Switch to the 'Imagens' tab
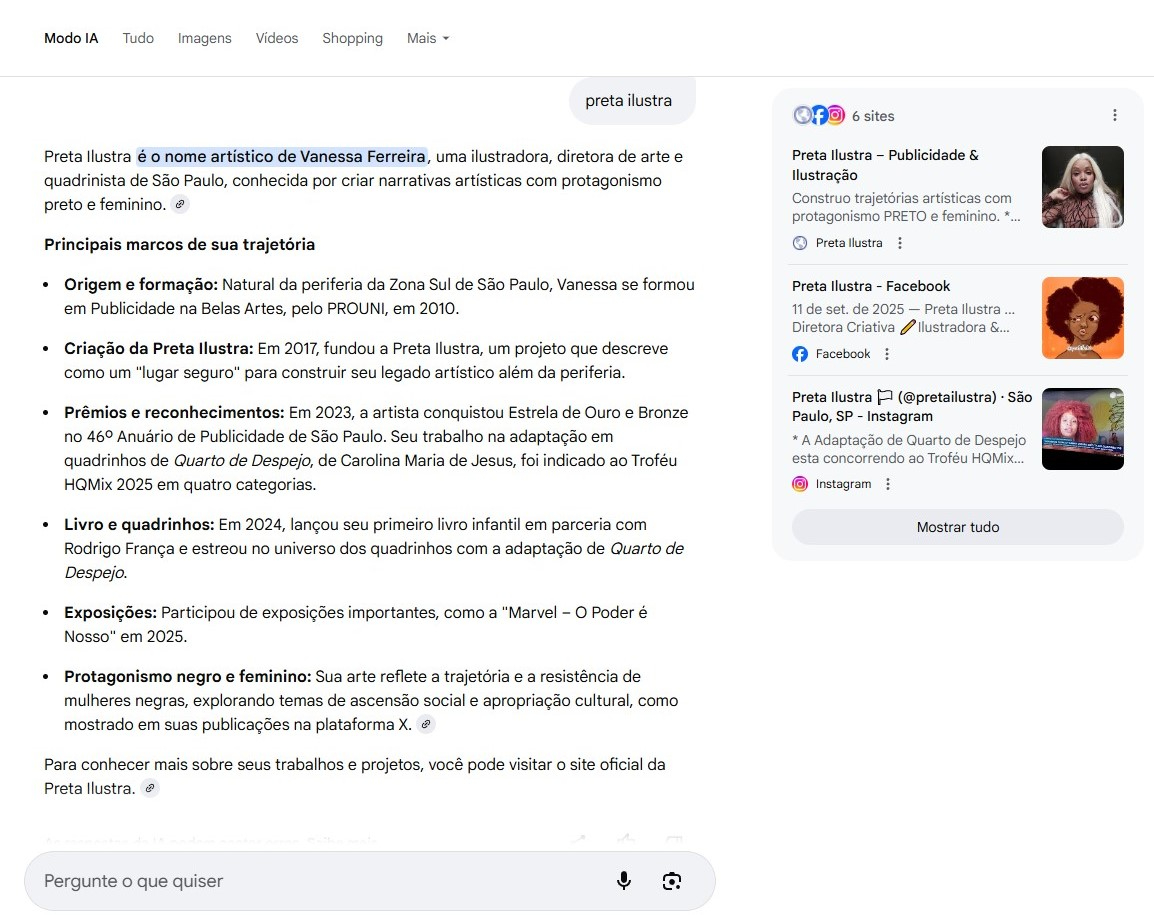1154x915 pixels. point(204,38)
